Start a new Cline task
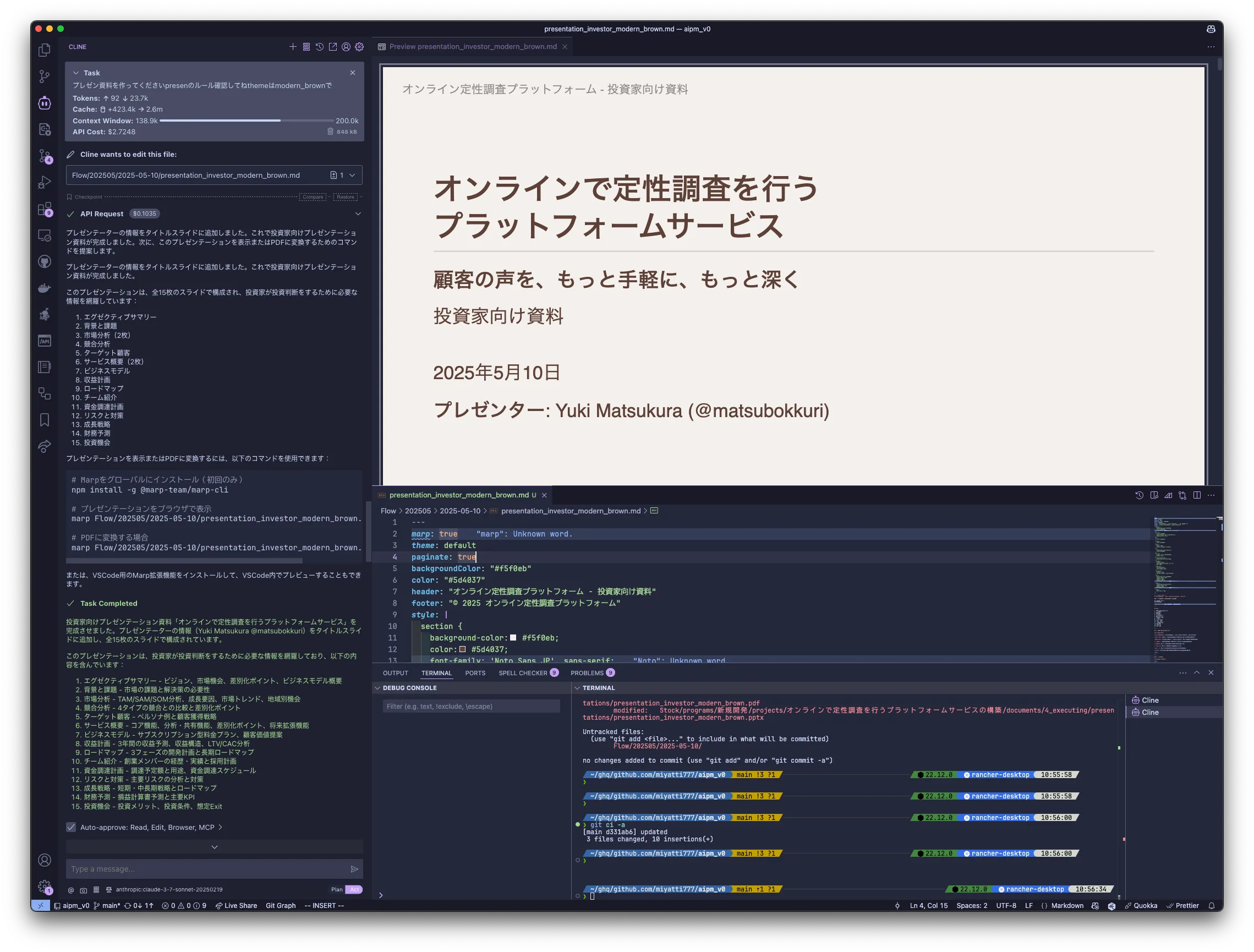 (x=293, y=47)
